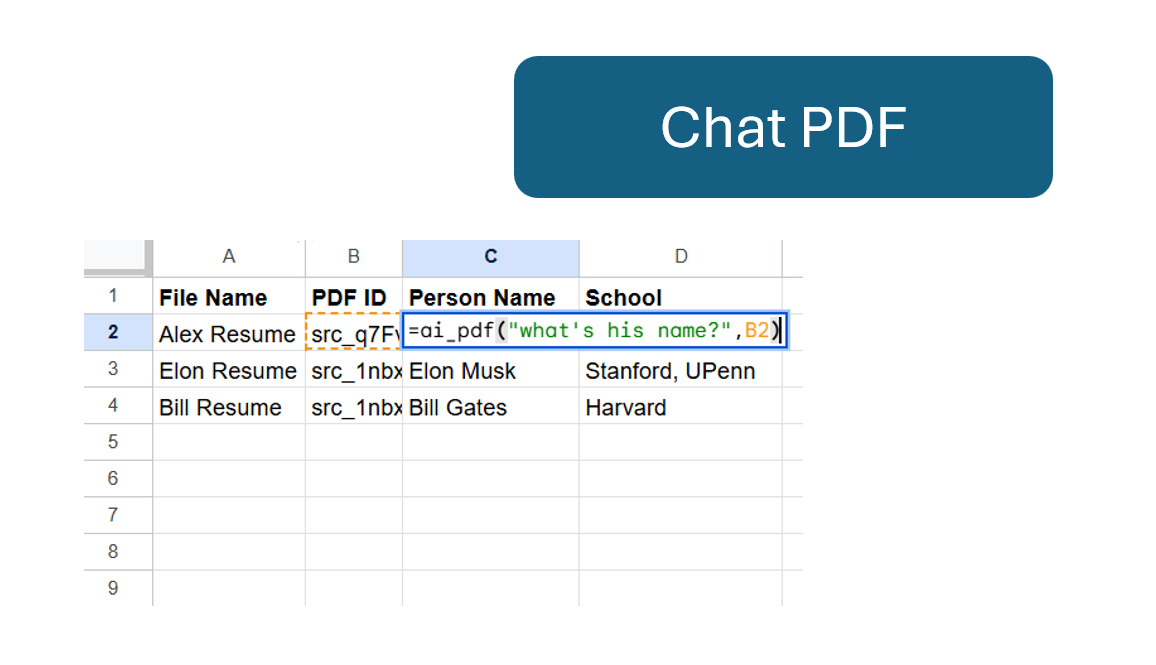The width and height of the screenshot is (1156, 665).
Task: Select column A header
Action: tap(229, 257)
